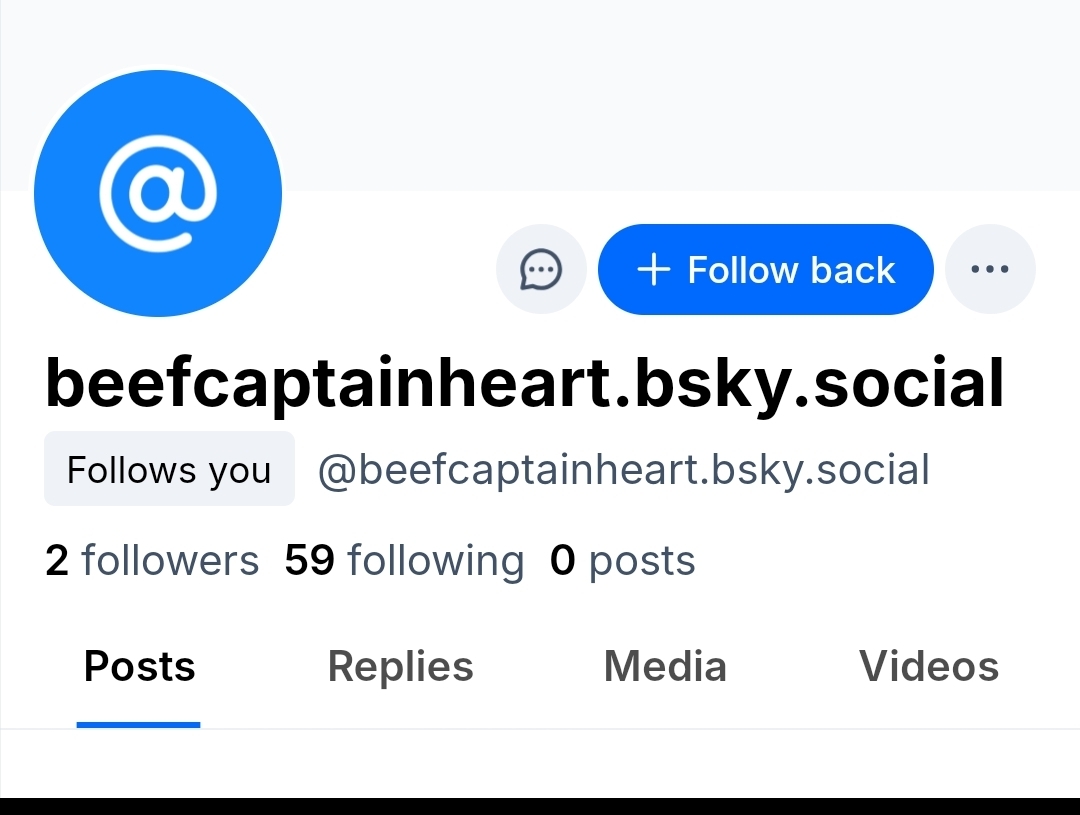Click the bold number 59
This screenshot has width=1080, height=815.
[x=309, y=561]
